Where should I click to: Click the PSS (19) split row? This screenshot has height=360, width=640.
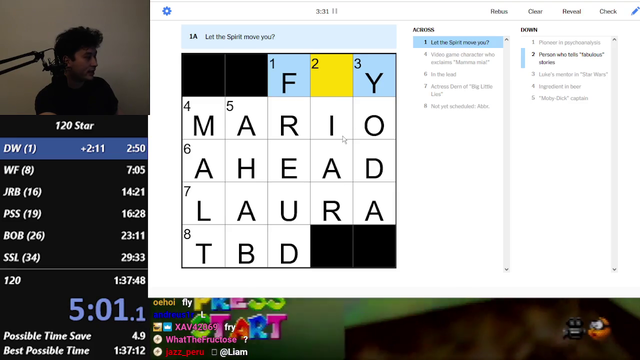pos(74,214)
